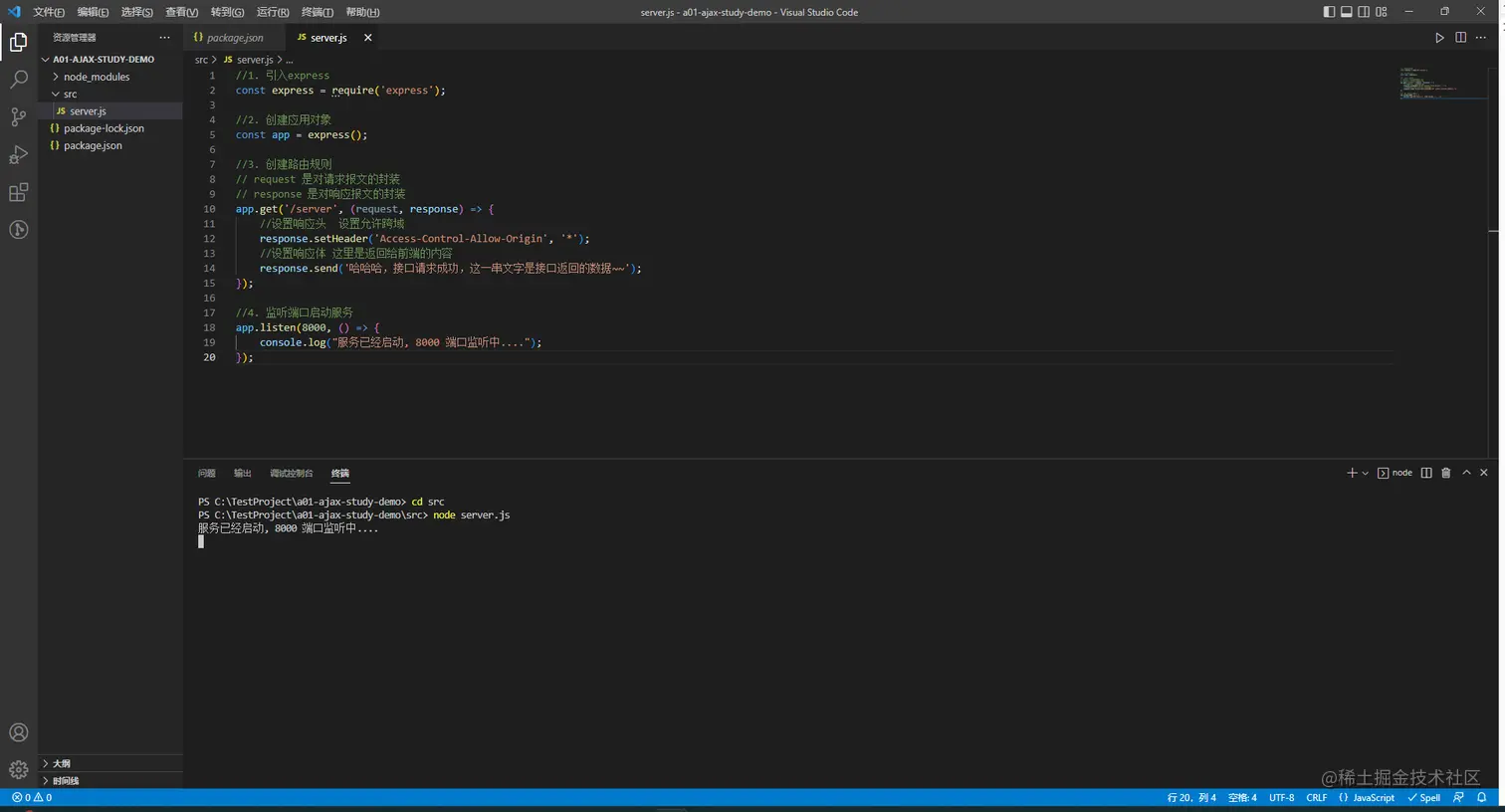This screenshot has width=1505, height=812.
Task: Switch to the 调试控制台 panel tab
Action: [x=291, y=474]
